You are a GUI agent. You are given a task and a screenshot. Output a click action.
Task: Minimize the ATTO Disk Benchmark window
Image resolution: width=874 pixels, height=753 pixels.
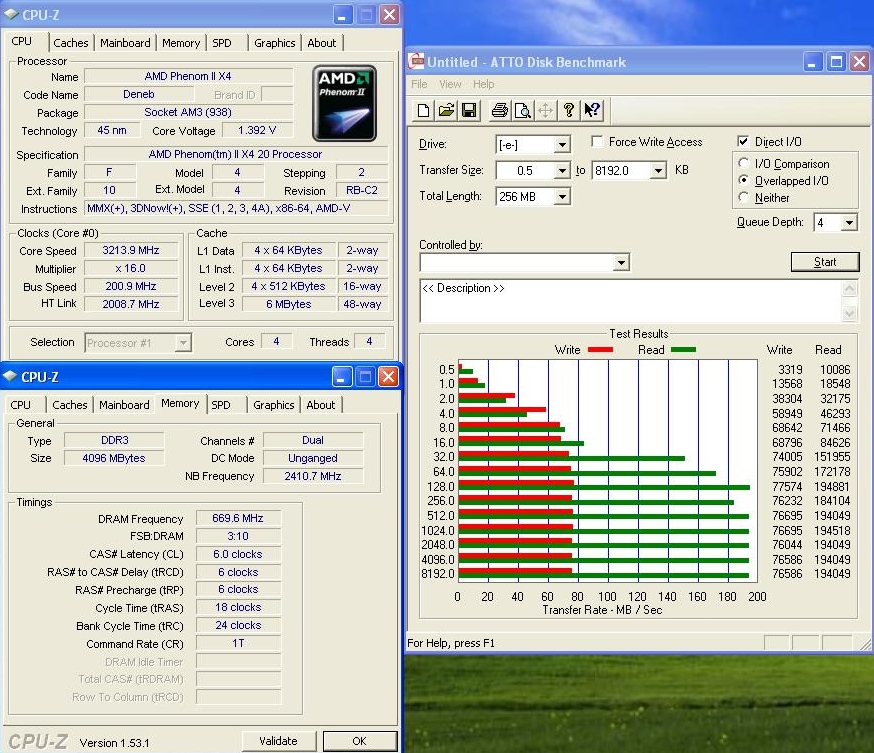(812, 61)
